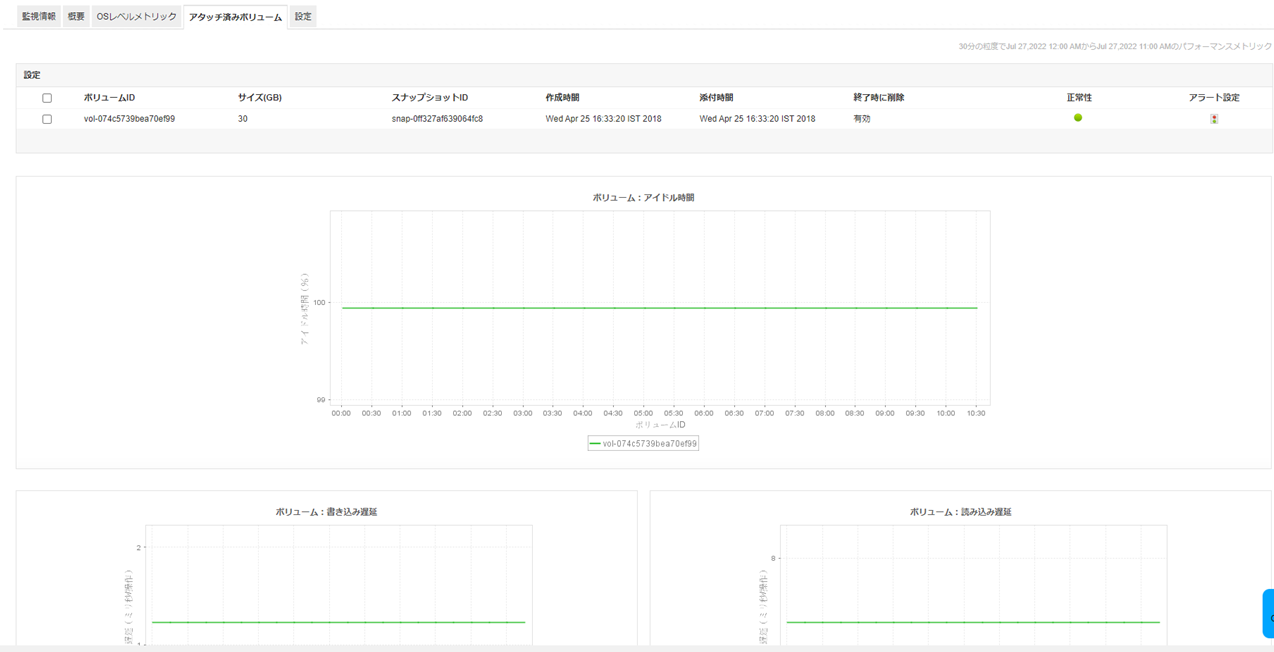Click the green line in 書き込み遅延 chart

[x=338, y=622]
